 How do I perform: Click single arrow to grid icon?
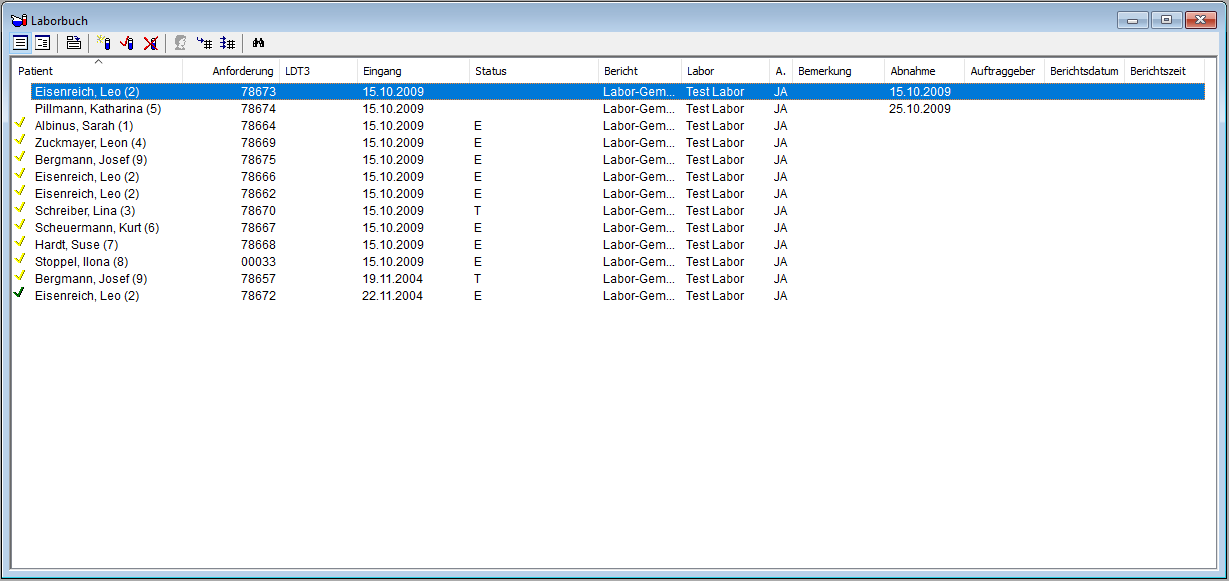point(205,43)
